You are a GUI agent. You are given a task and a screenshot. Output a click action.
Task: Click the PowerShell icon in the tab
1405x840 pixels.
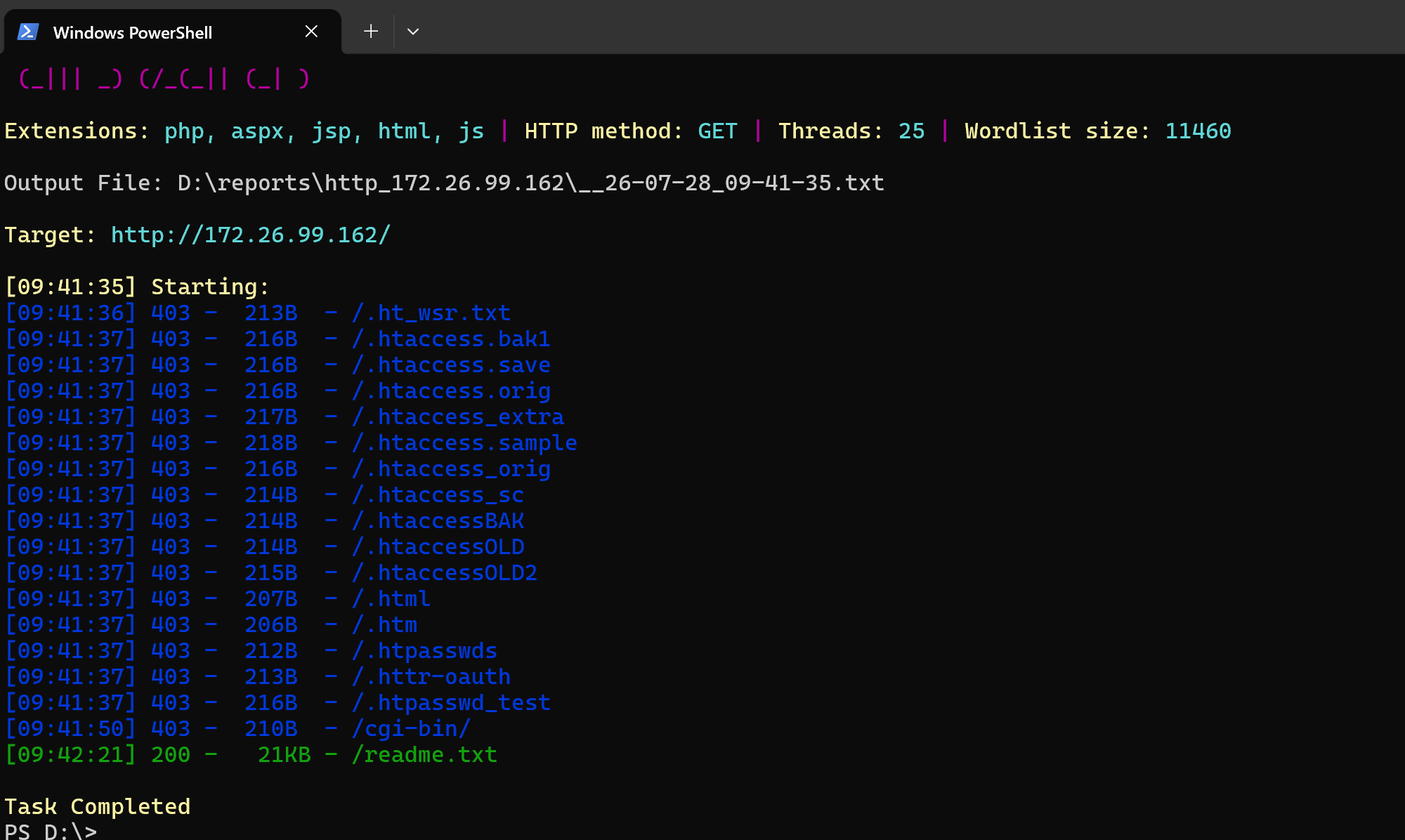[x=27, y=32]
